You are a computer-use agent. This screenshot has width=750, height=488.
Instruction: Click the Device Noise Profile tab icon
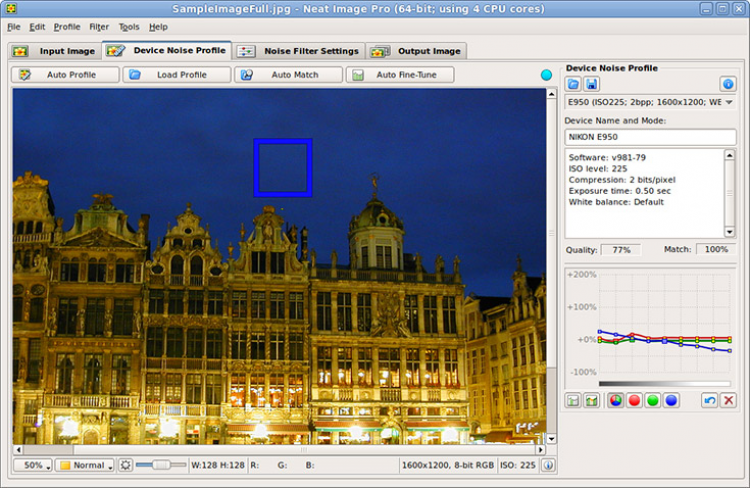coord(116,50)
